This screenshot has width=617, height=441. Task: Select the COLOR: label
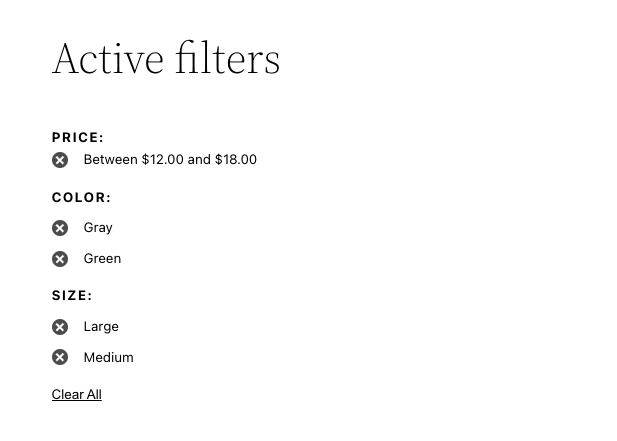[x=81, y=197]
